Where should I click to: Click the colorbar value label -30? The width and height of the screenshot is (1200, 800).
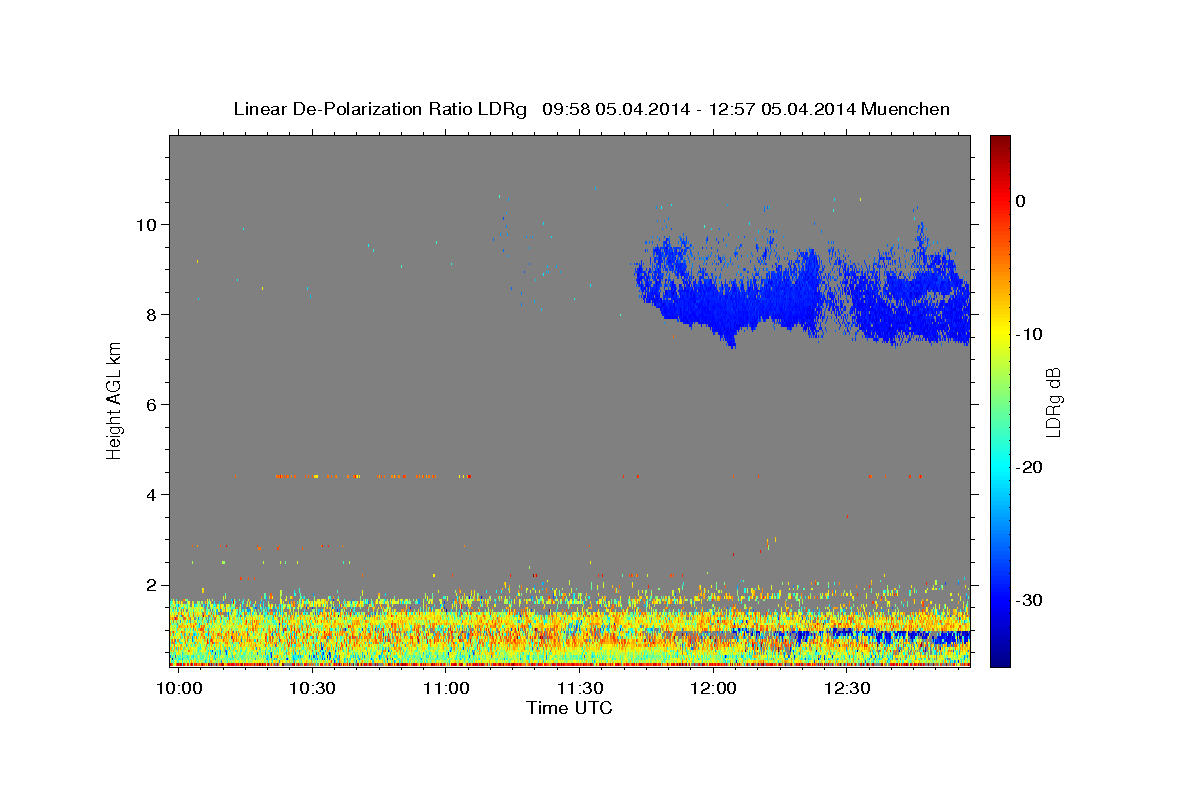tap(1029, 600)
